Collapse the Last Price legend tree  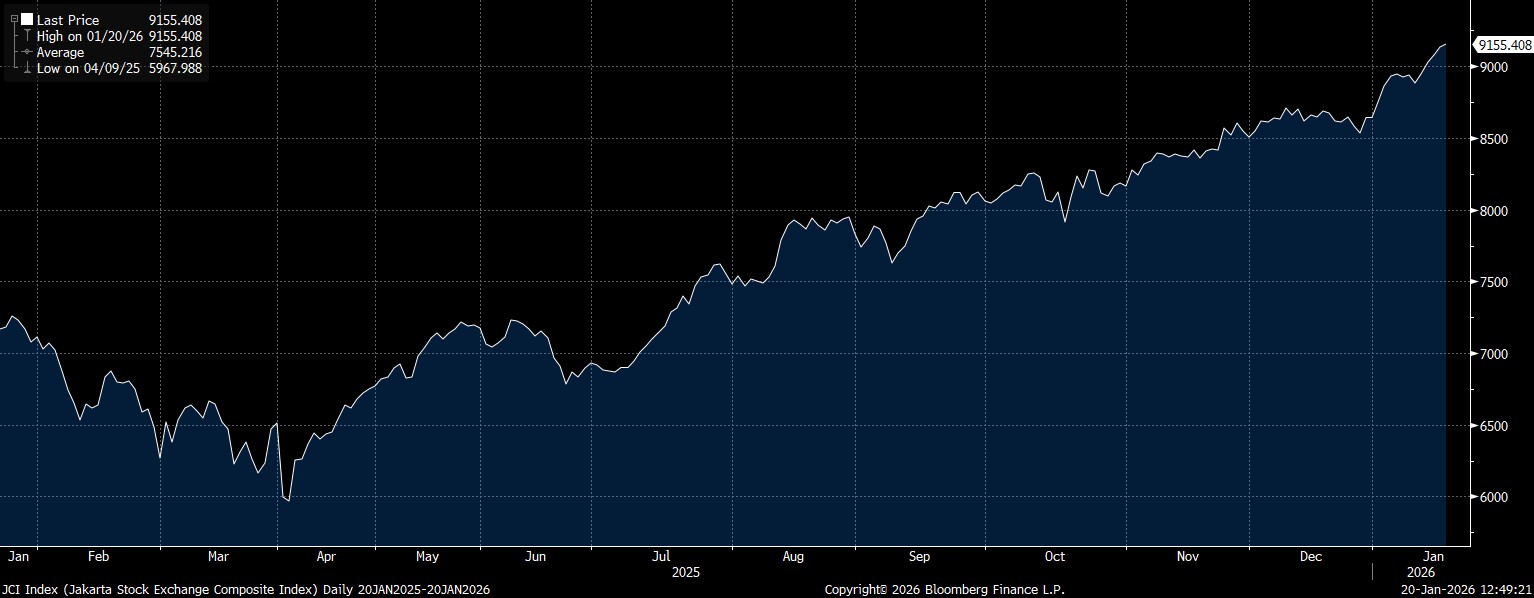coord(14,19)
